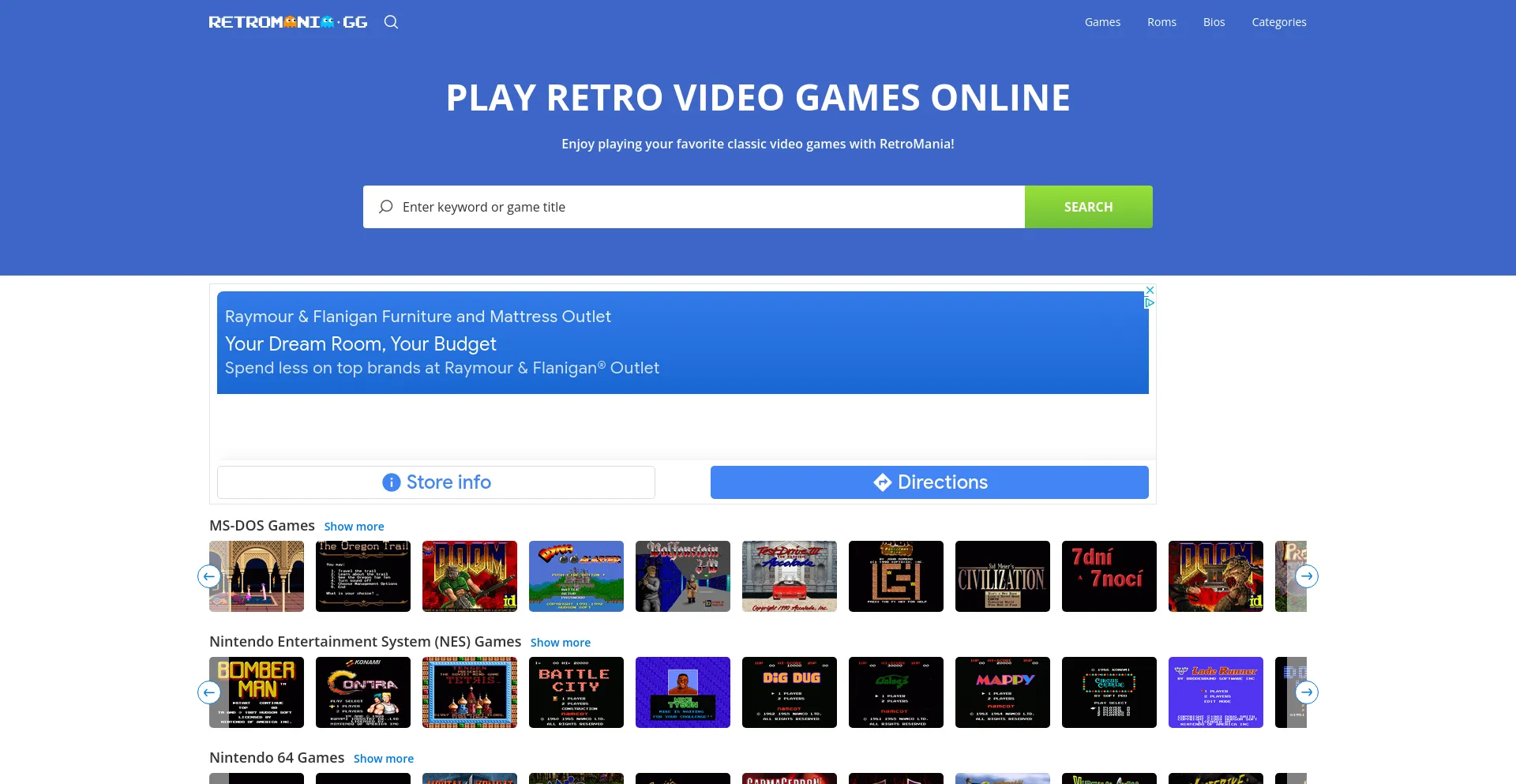Click the RetroMania.GG logo
This screenshot has height=784, width=1516.
point(288,22)
